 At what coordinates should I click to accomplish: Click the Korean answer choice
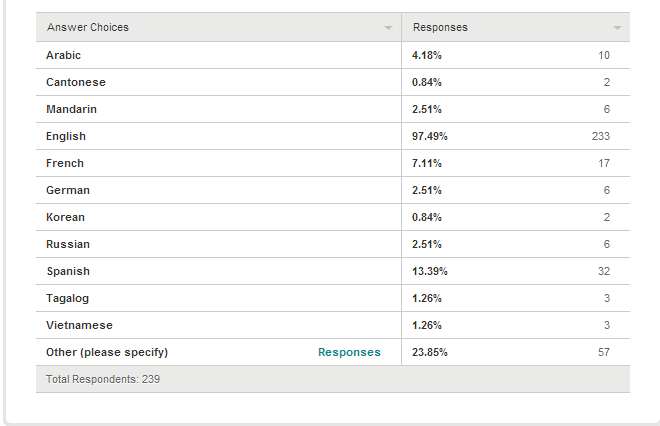tap(65, 217)
